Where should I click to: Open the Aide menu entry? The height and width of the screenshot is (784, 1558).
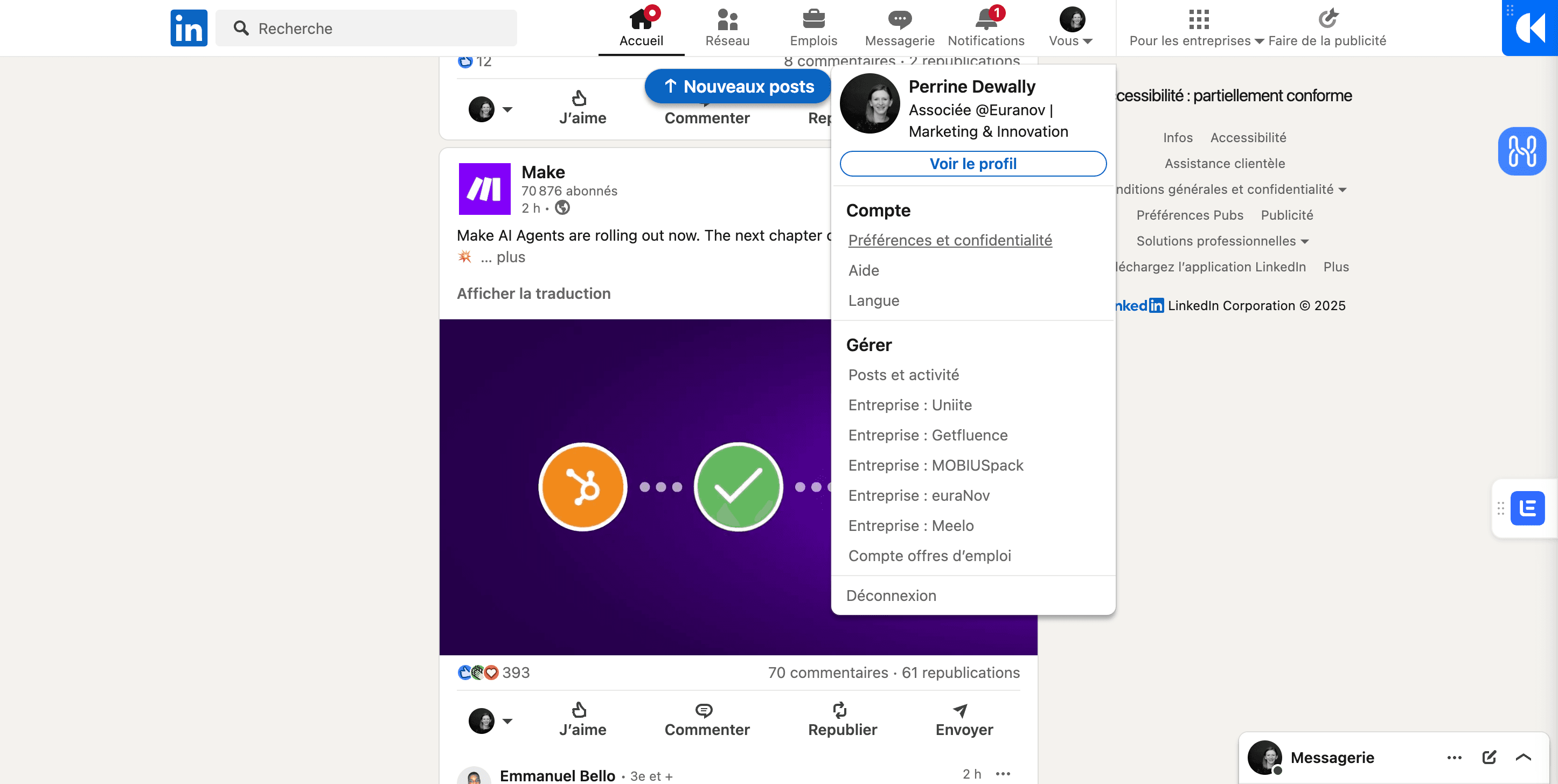[864, 270]
